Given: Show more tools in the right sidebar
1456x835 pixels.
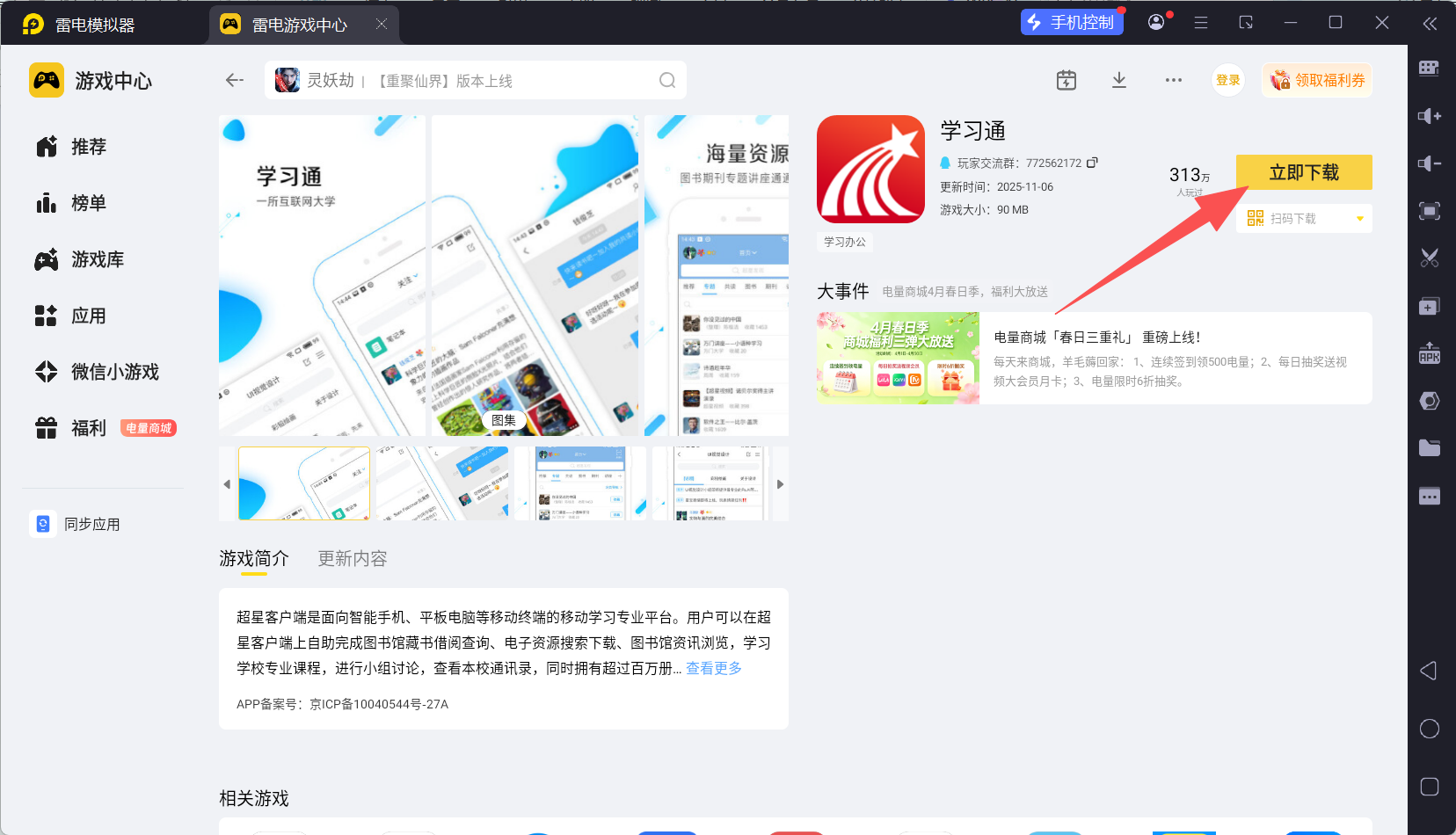Looking at the screenshot, I should 1429,496.
